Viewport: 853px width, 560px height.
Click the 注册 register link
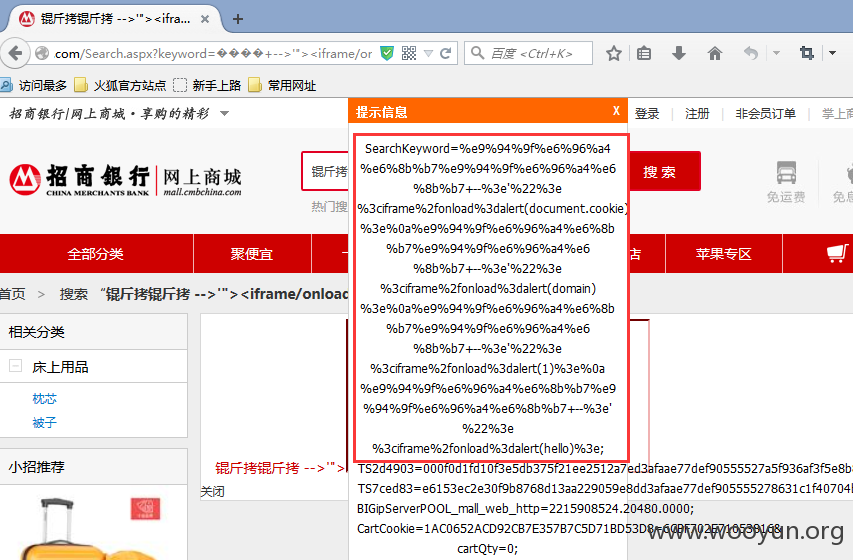(697, 114)
